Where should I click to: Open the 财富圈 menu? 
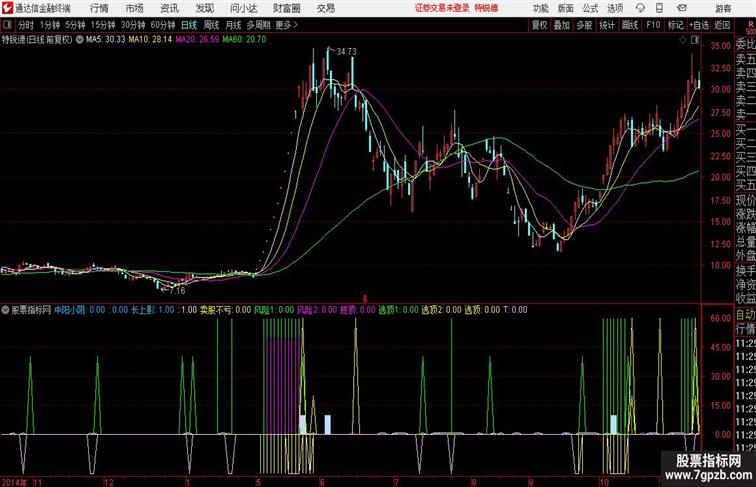tap(287, 8)
